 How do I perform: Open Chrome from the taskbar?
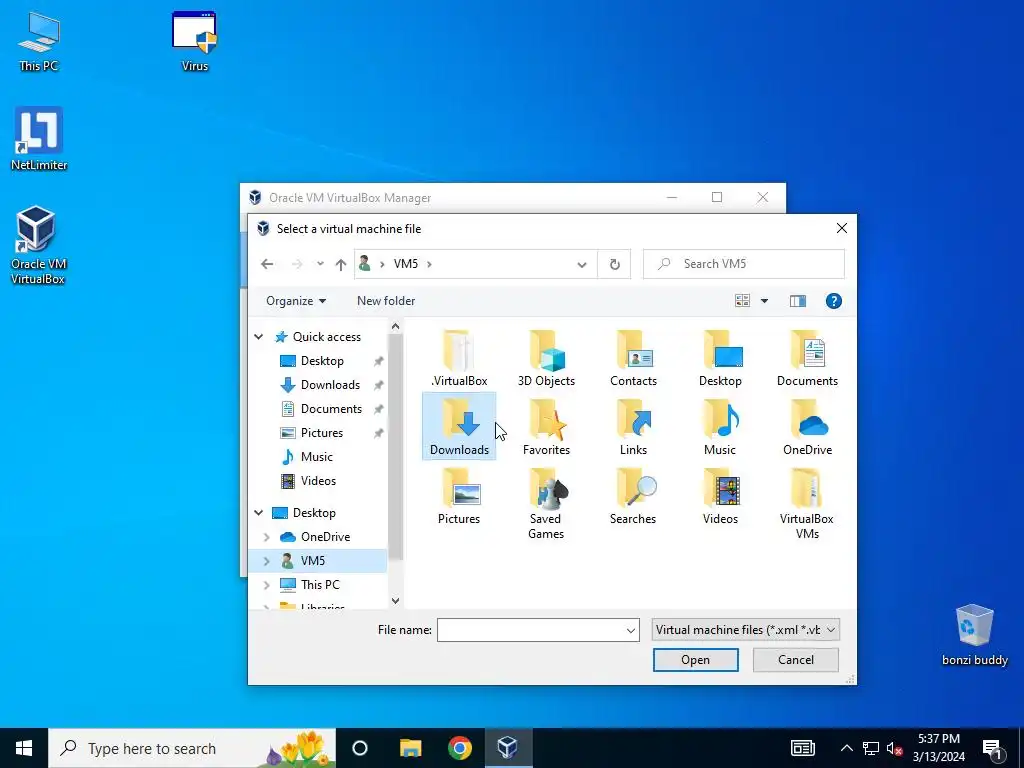tap(460, 748)
